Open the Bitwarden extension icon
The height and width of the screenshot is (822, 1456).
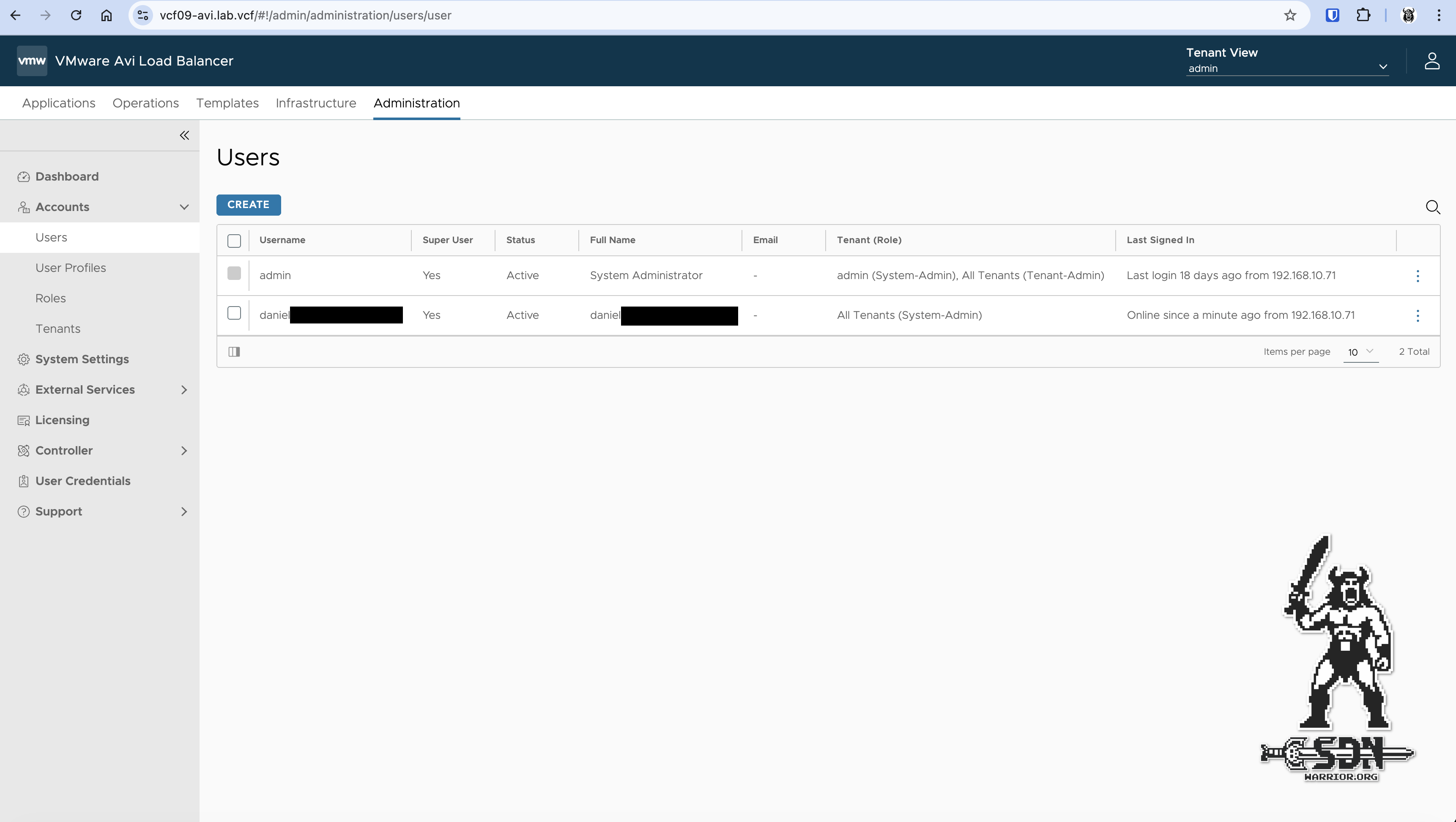(1332, 15)
